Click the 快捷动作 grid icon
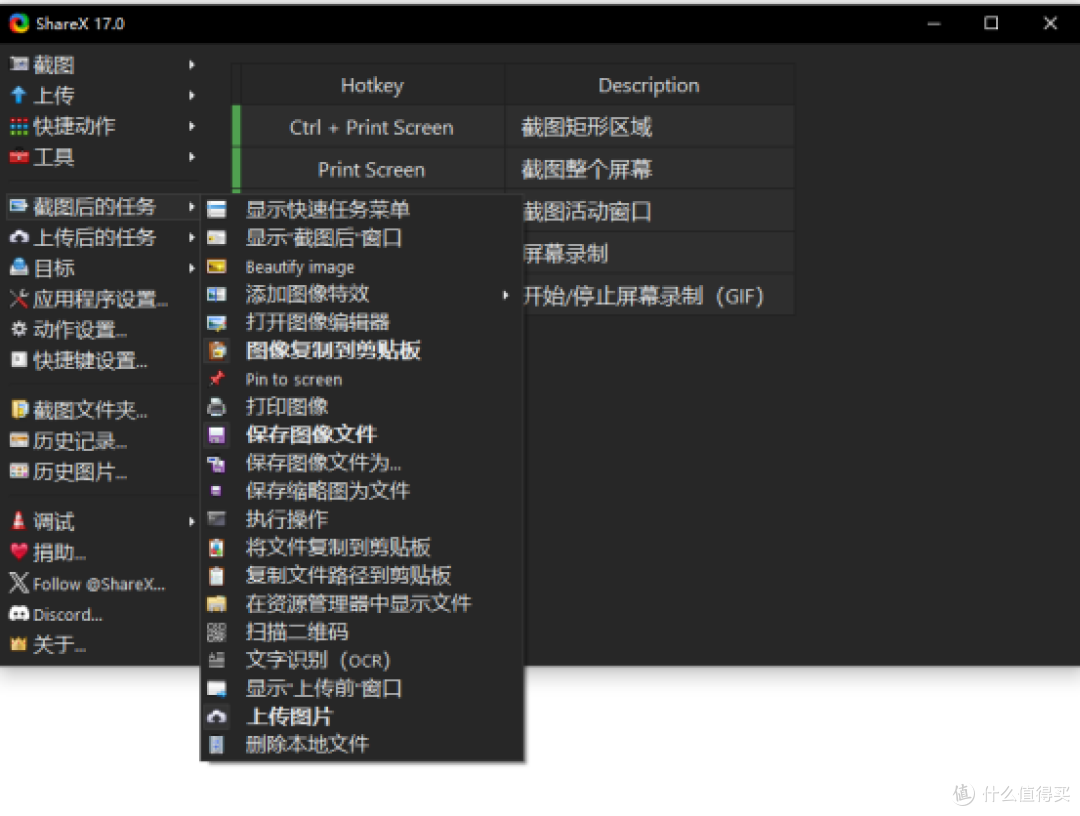This screenshot has width=1080, height=816. point(19,126)
